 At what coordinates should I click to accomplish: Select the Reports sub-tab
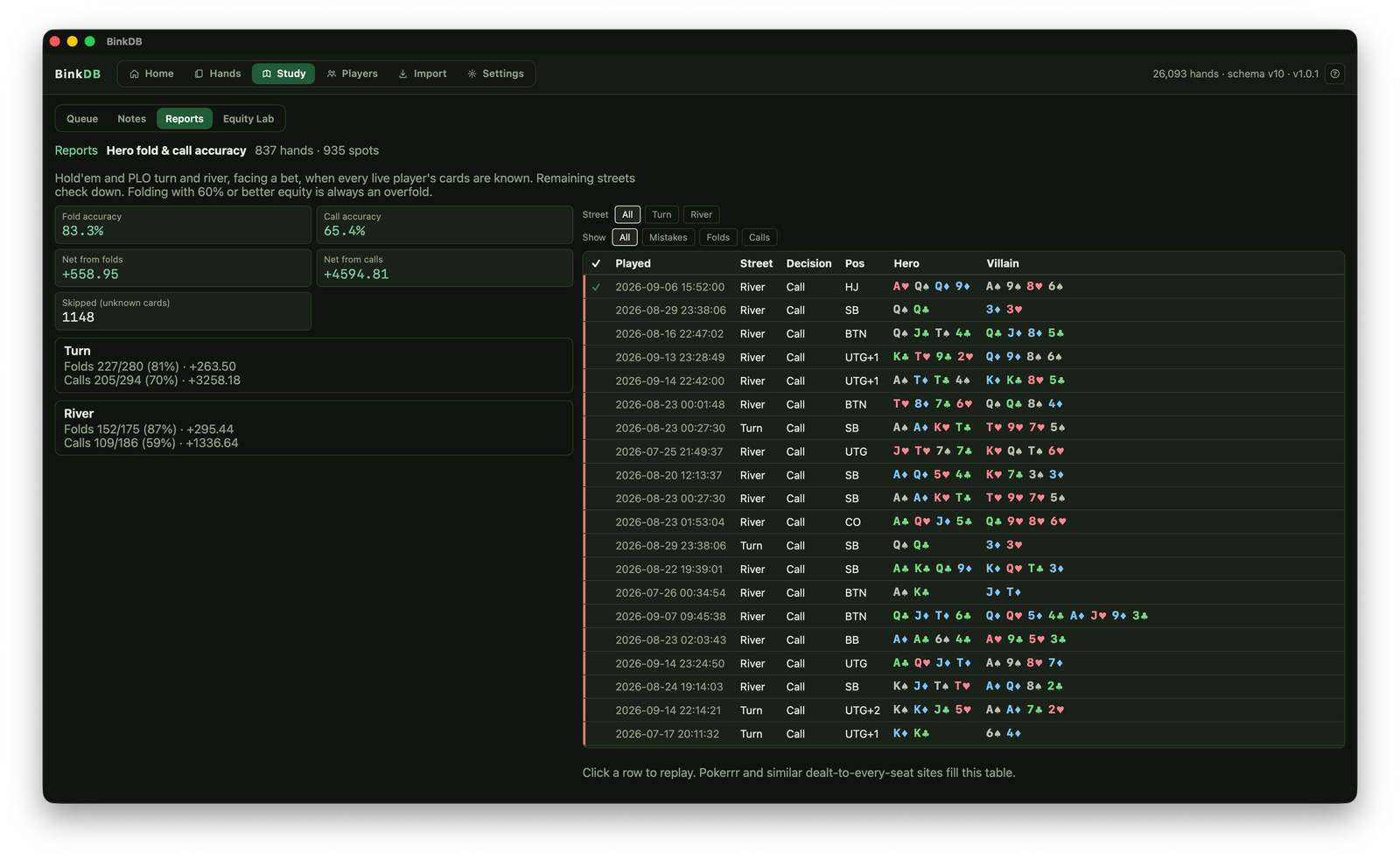[185, 118]
